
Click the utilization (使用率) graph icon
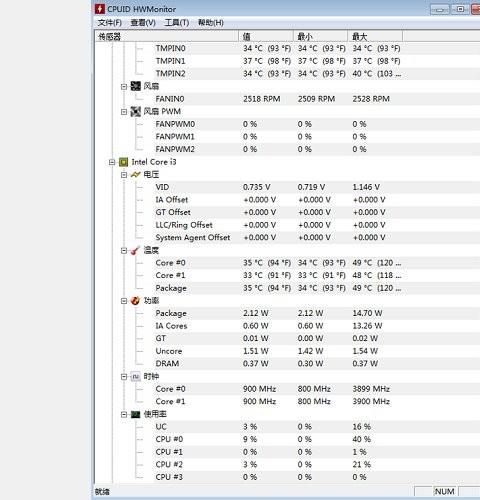click(135, 414)
